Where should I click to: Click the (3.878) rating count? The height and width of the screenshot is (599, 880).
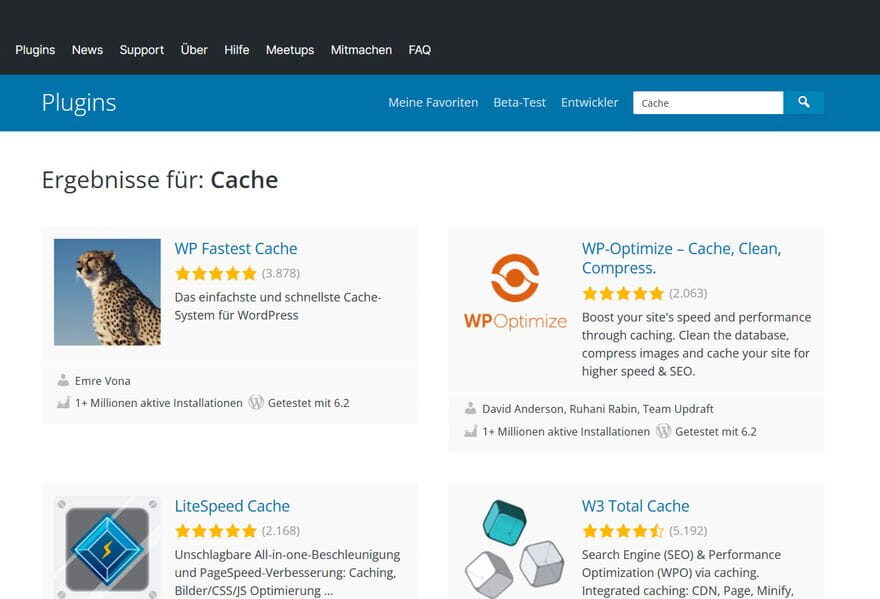click(x=281, y=273)
